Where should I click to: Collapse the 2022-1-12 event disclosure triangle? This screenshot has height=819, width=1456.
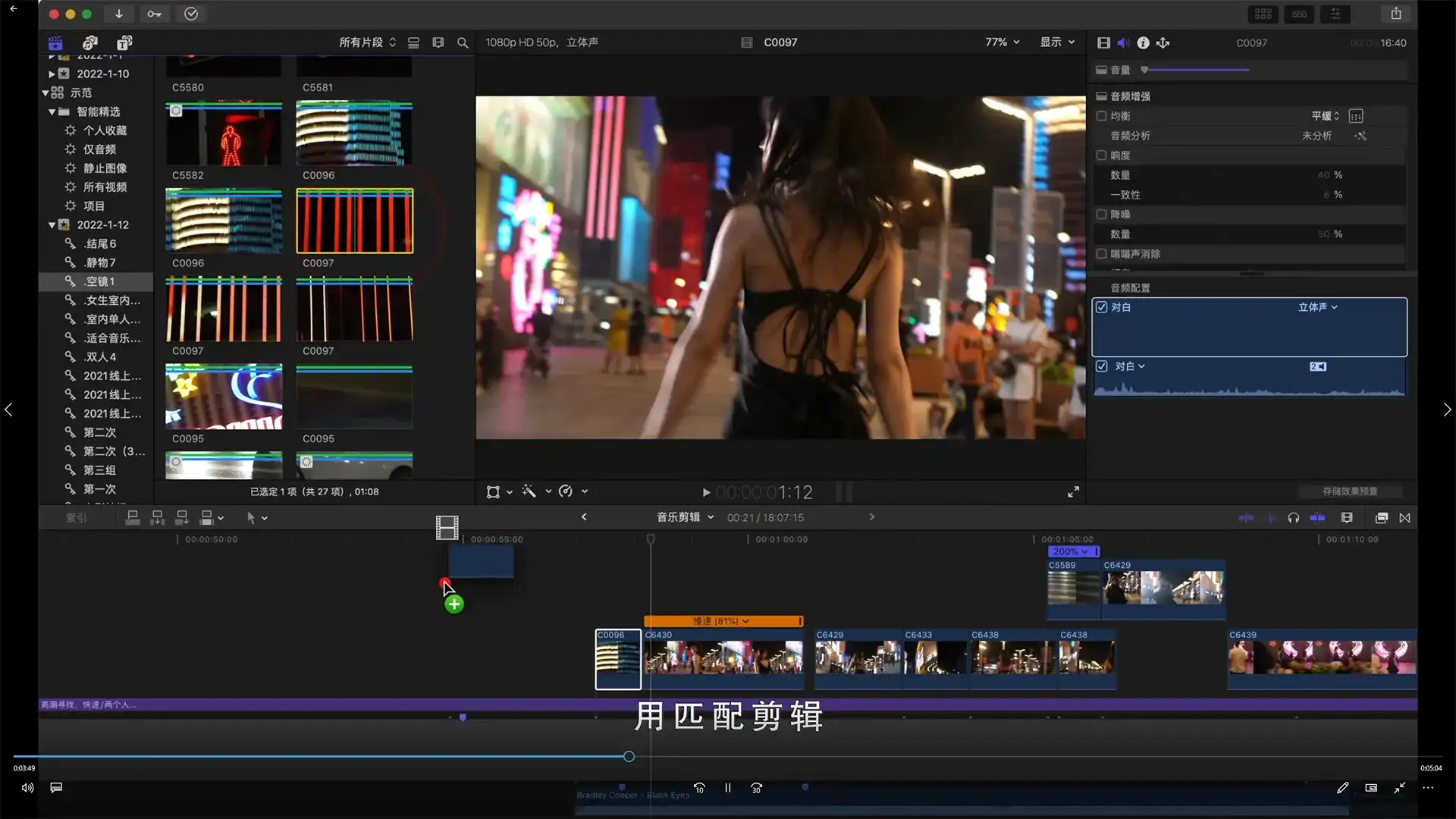(52, 224)
